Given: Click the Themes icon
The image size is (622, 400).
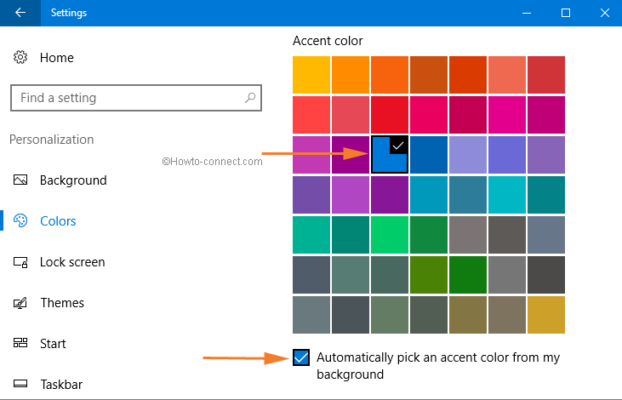Looking at the screenshot, I should pos(20,303).
